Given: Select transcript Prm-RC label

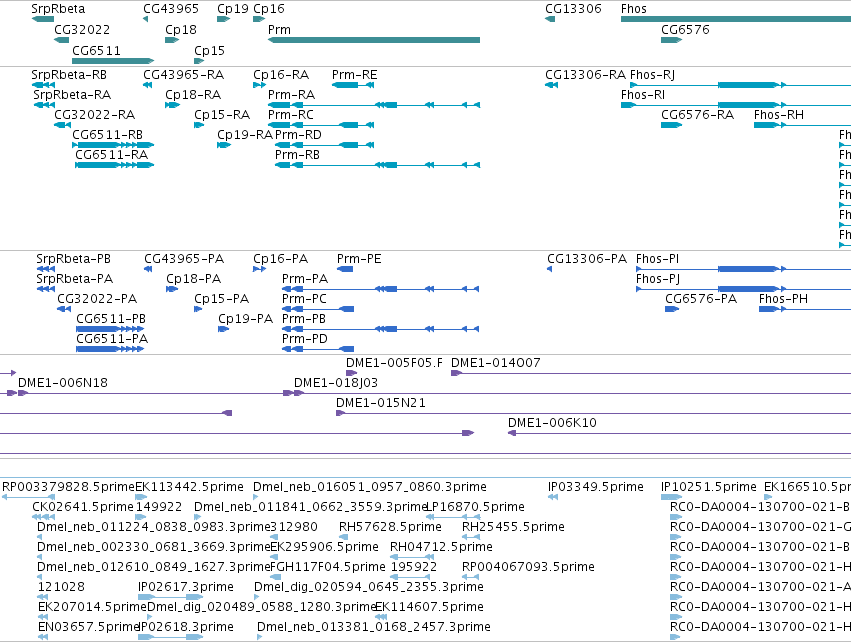Looking at the screenshot, I should tap(291, 115).
